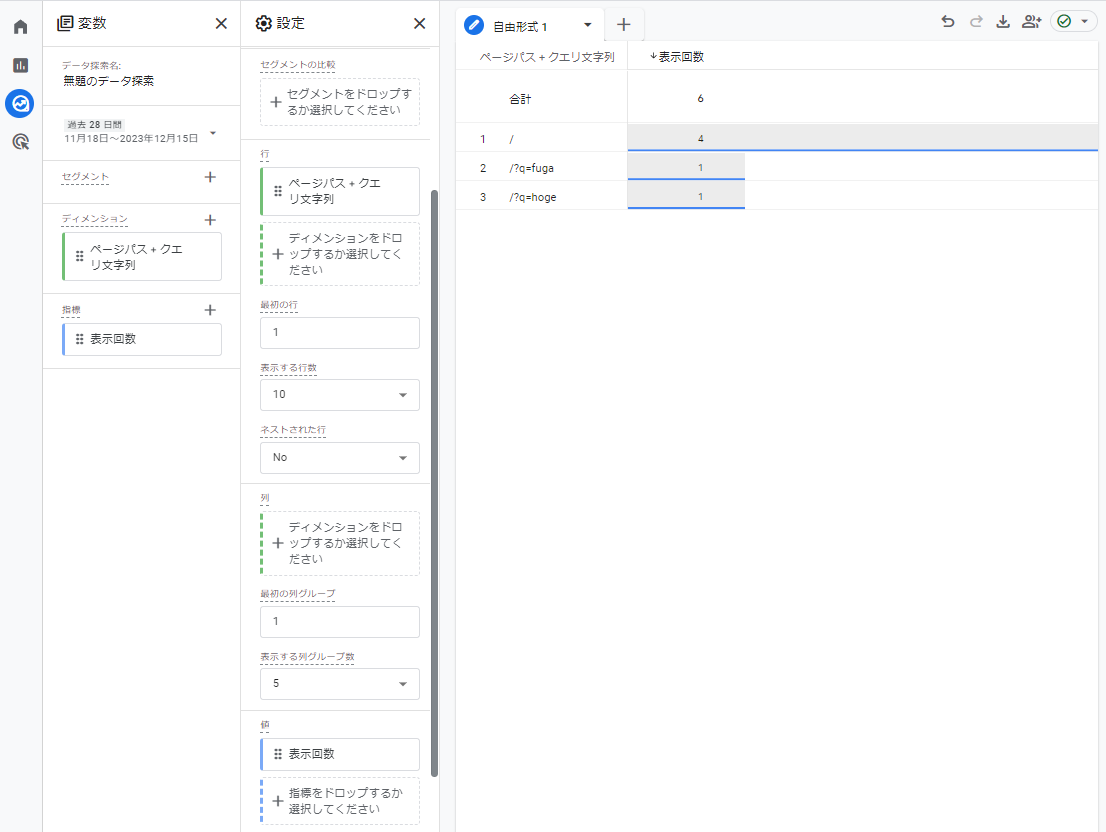Screen dimensions: 1106x832
Task: Click the 設定 panel vertical scrollbar
Action: pos(434,483)
